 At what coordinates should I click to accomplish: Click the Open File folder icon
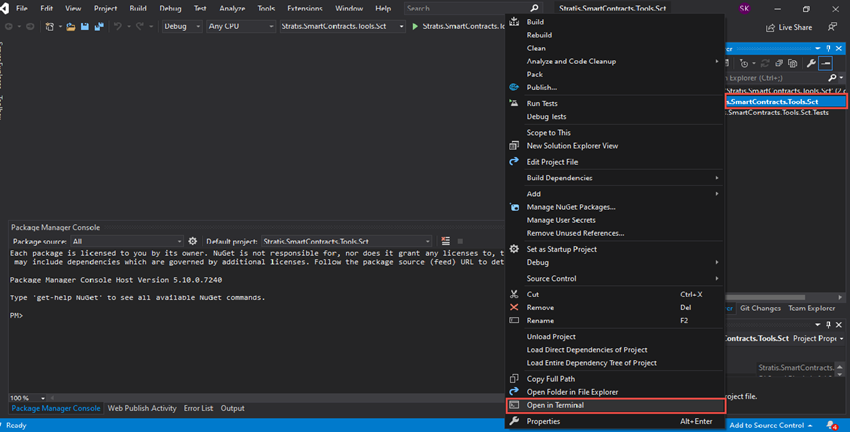(x=71, y=27)
